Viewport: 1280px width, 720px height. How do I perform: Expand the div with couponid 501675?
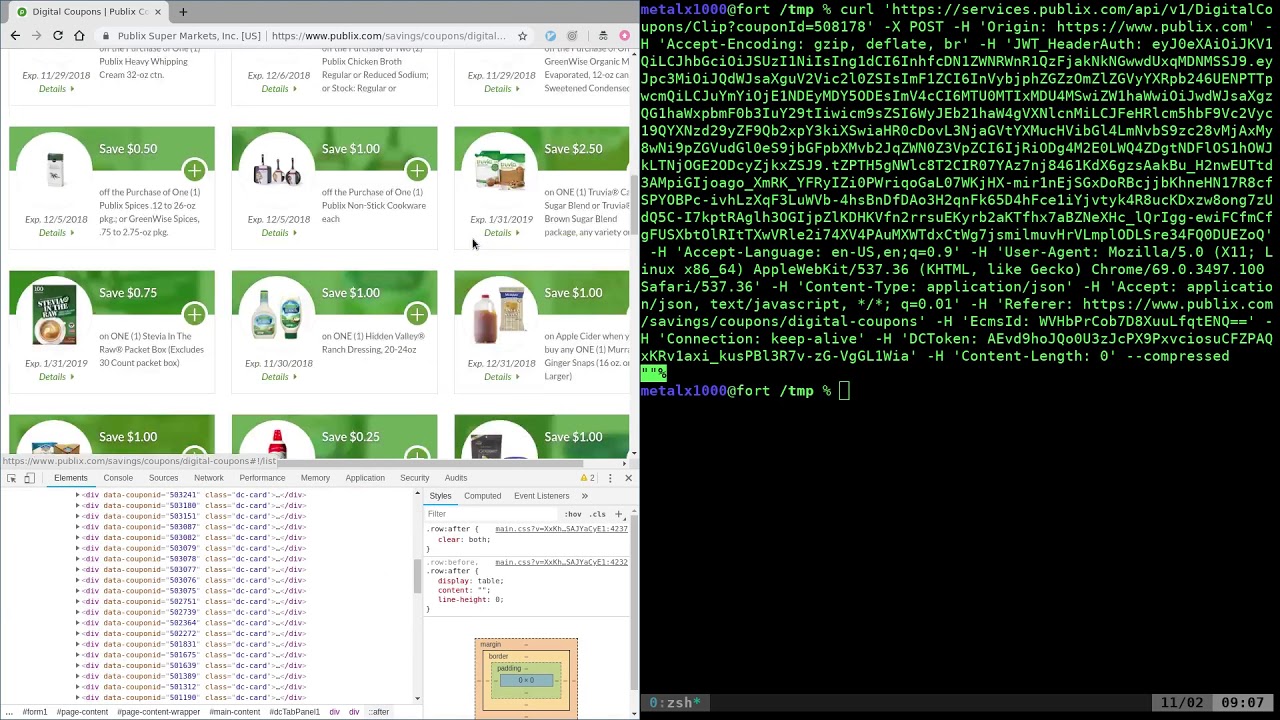tap(78, 654)
